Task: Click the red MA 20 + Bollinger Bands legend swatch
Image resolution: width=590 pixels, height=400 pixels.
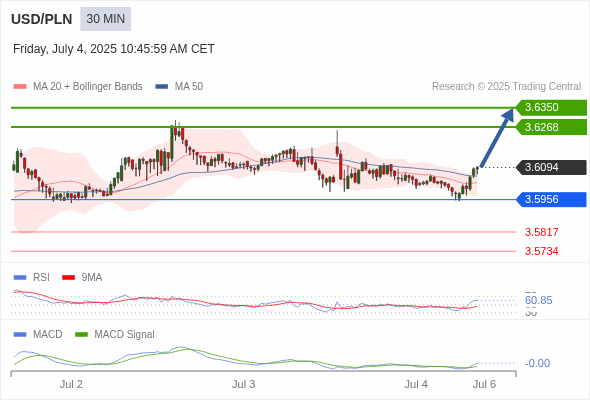Action: coord(20,87)
